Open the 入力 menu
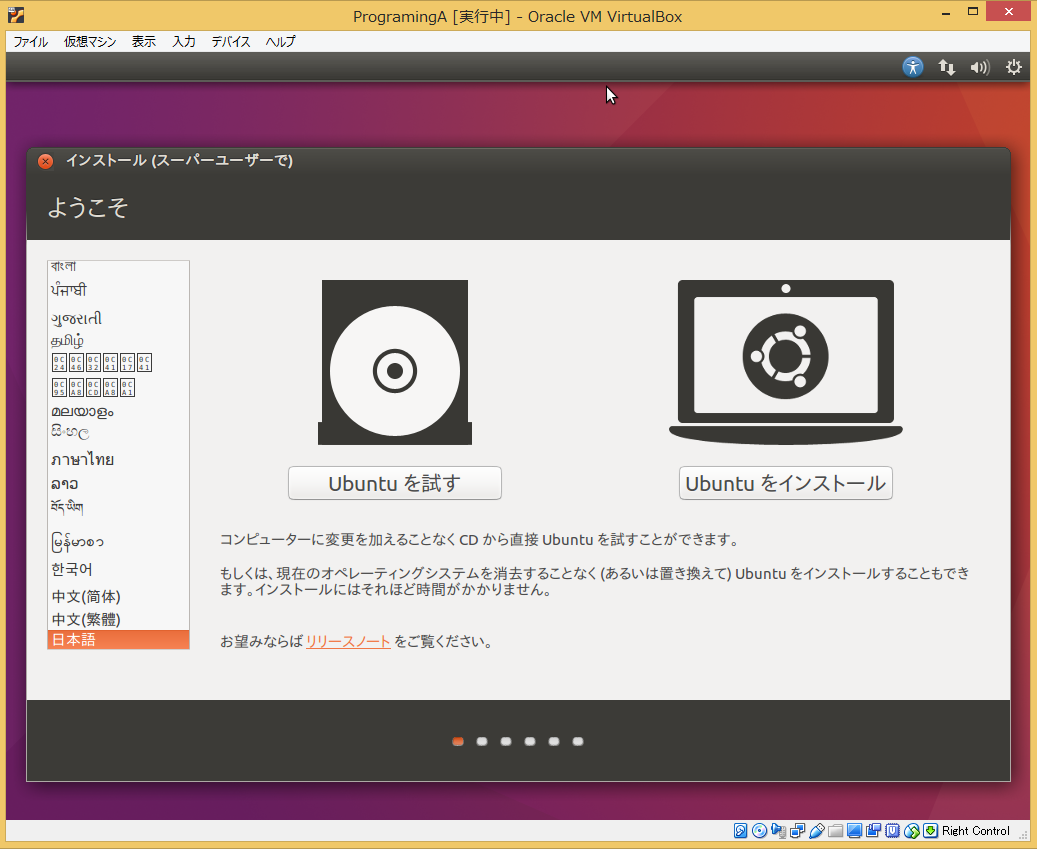 click(x=183, y=42)
